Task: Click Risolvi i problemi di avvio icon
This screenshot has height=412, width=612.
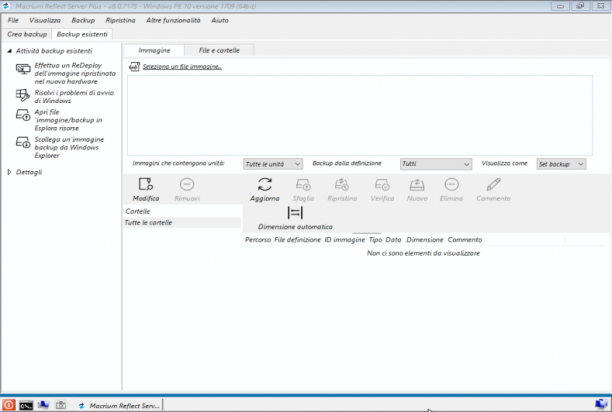Action: pos(23,95)
